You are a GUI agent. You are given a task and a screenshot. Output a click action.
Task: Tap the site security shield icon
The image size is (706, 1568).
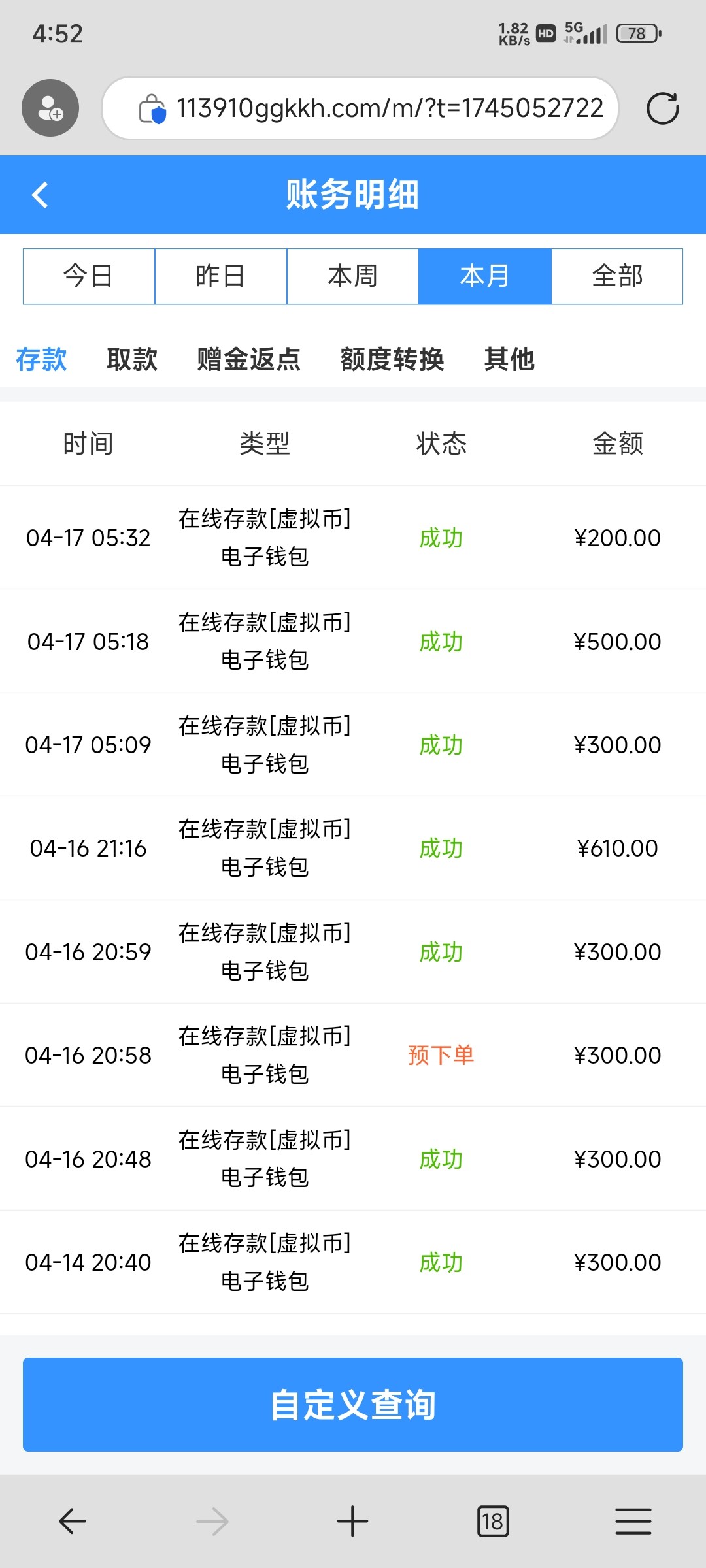(x=152, y=108)
